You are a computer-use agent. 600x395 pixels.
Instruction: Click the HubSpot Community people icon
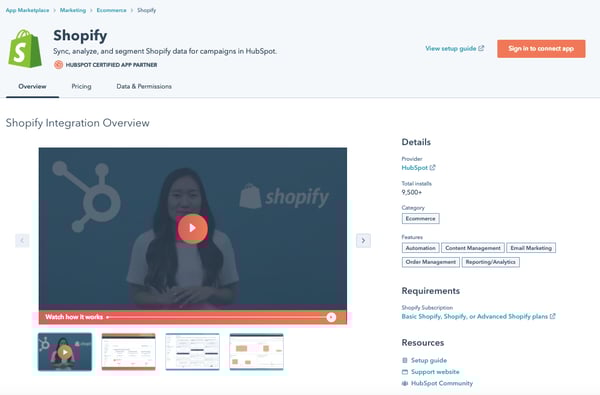point(405,383)
